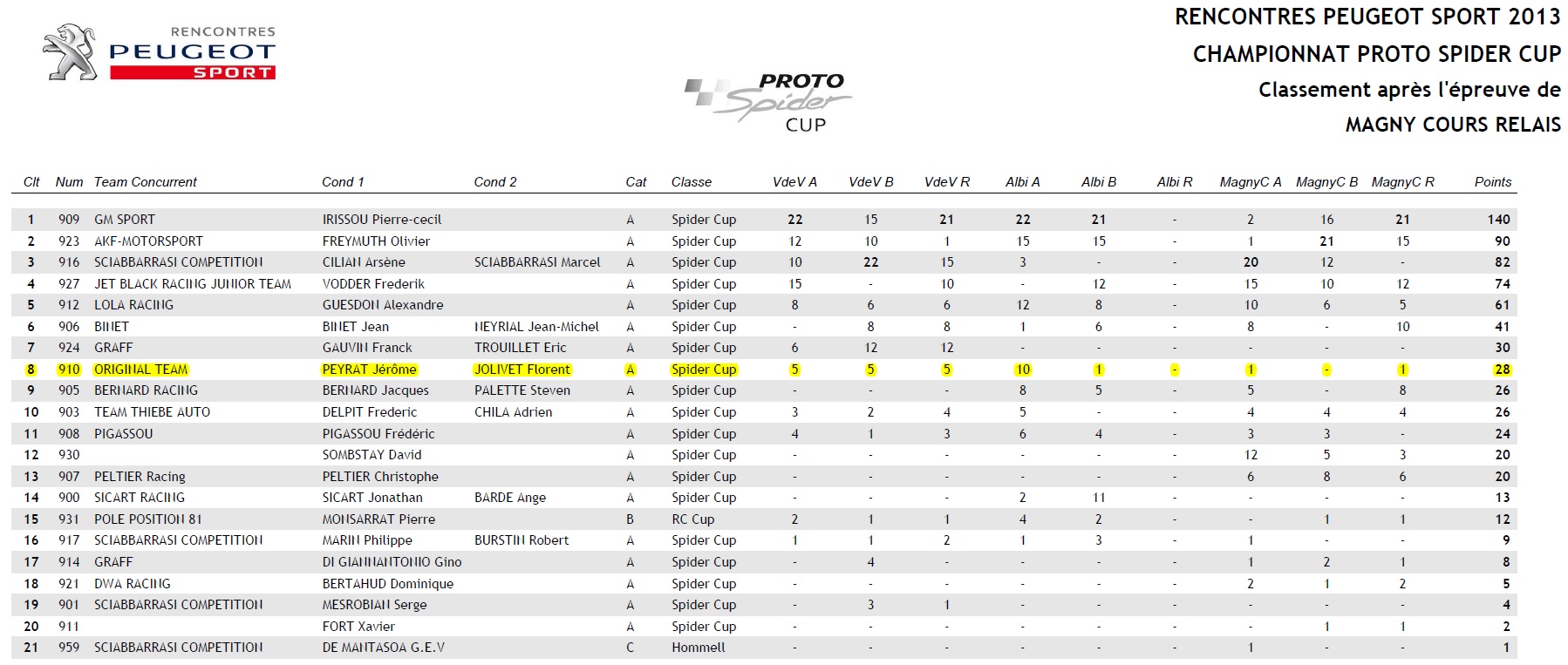
Task: Click class 'Hommell' in last row
Action: [x=698, y=648]
